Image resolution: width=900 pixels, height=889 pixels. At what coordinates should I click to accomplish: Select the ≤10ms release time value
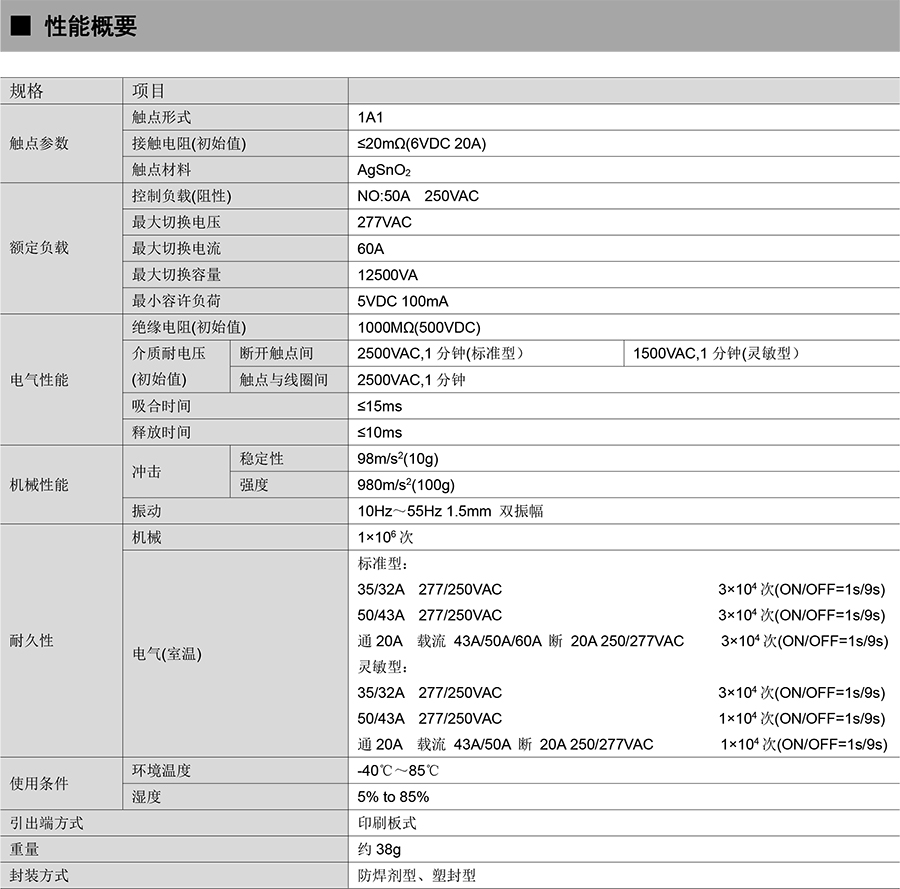[380, 432]
